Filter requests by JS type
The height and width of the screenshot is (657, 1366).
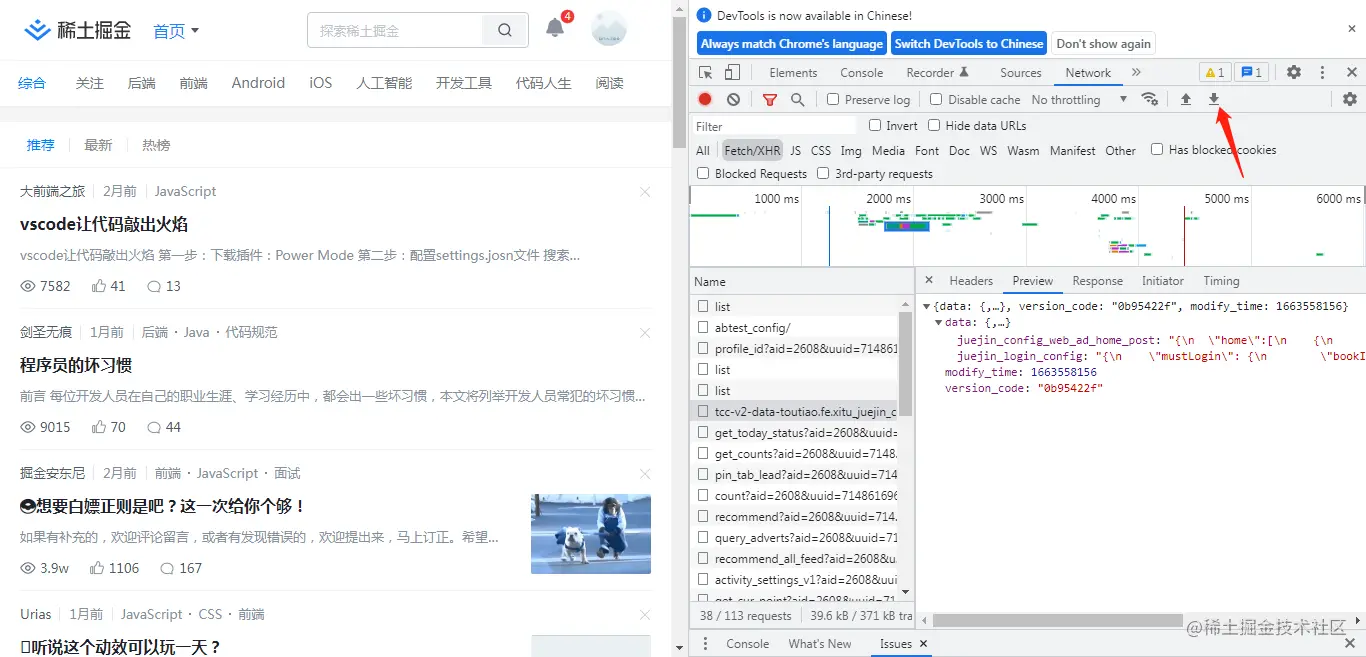pos(795,150)
